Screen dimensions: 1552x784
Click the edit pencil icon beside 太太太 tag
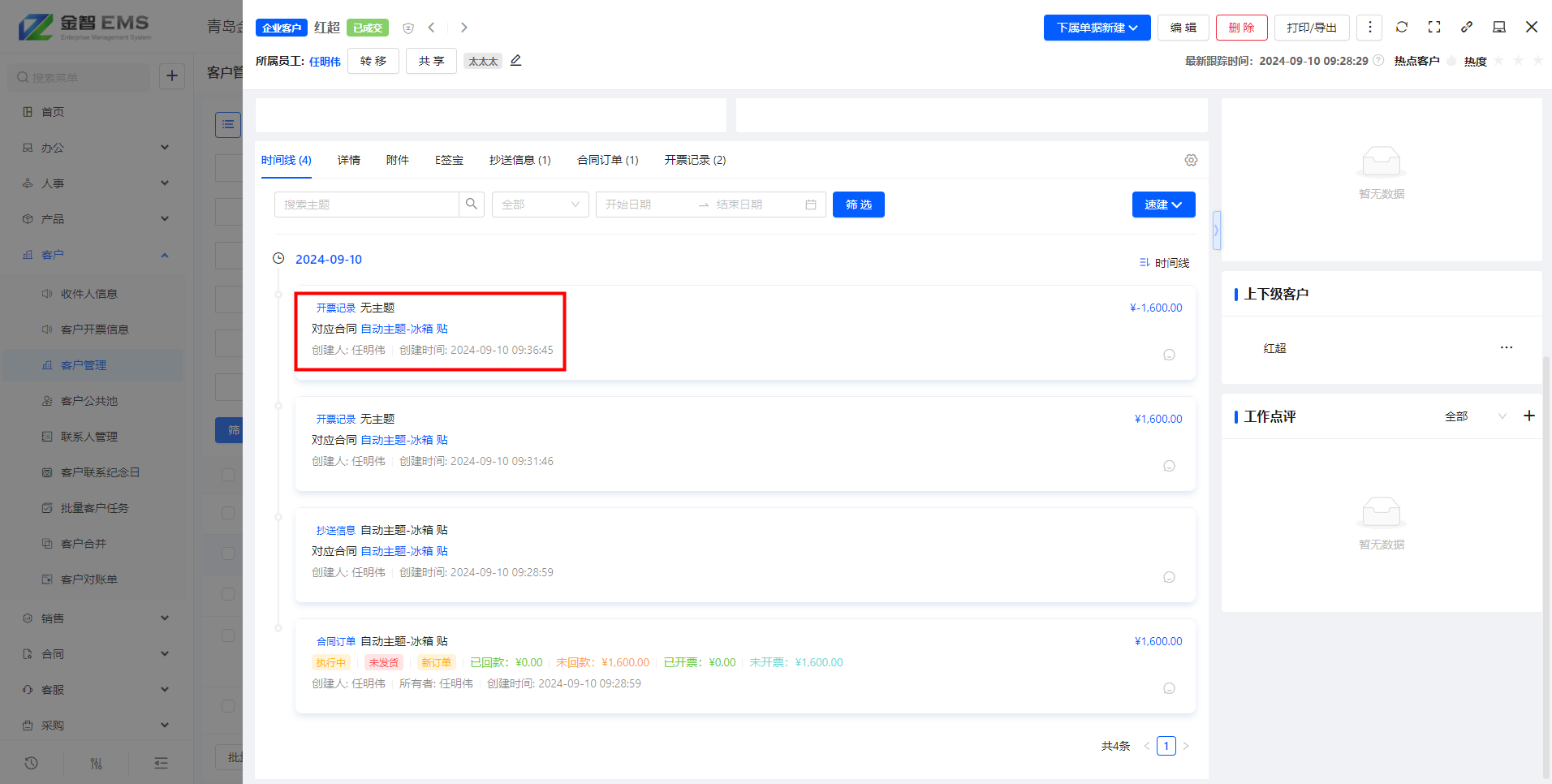pos(516,61)
